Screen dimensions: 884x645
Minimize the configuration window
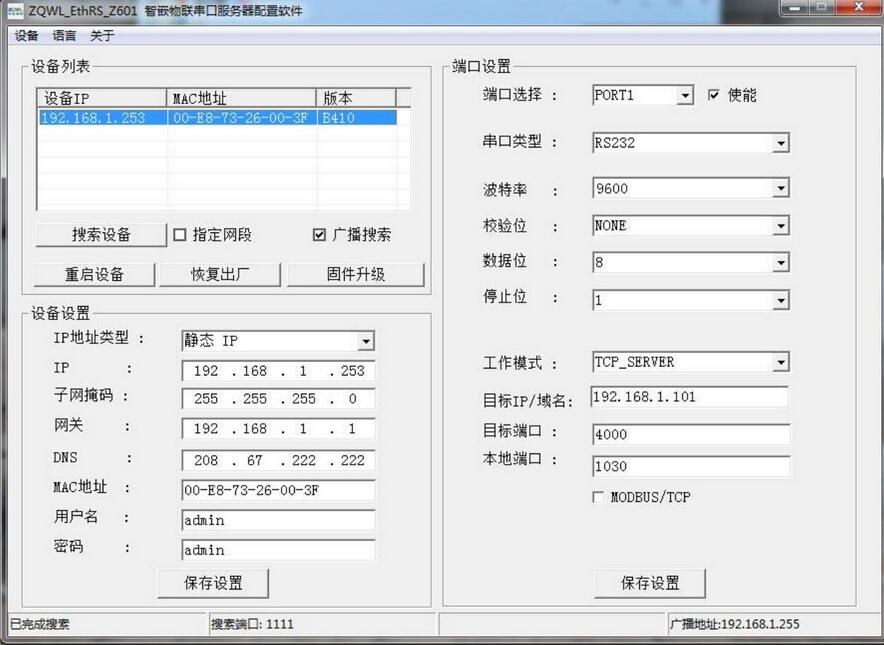(795, 7)
